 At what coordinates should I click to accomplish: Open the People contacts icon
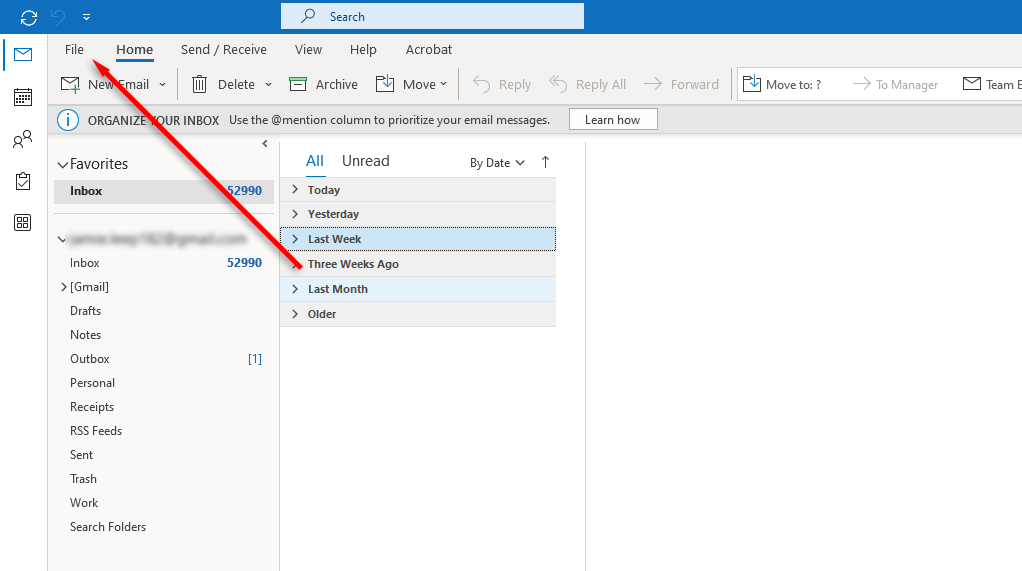(22, 140)
